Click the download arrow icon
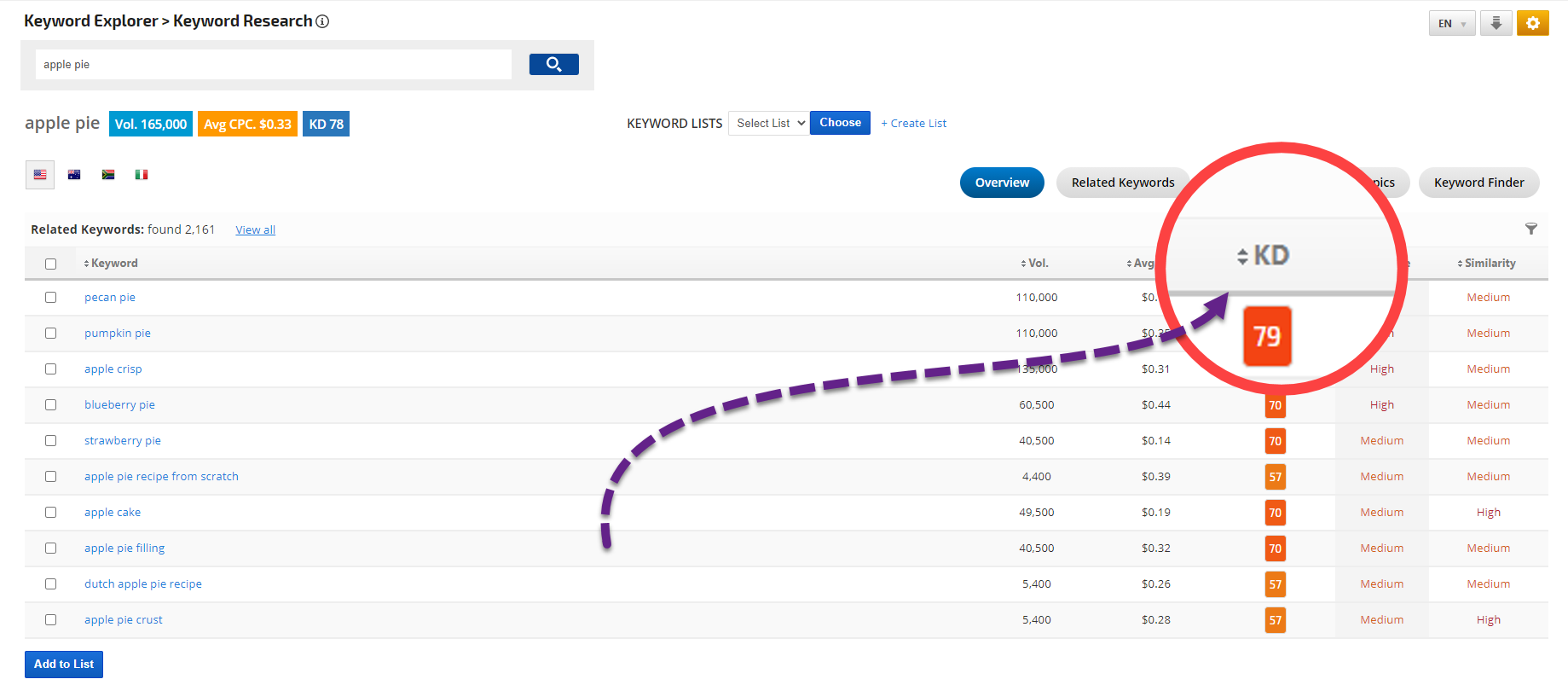The width and height of the screenshot is (1568, 685). point(1496,23)
